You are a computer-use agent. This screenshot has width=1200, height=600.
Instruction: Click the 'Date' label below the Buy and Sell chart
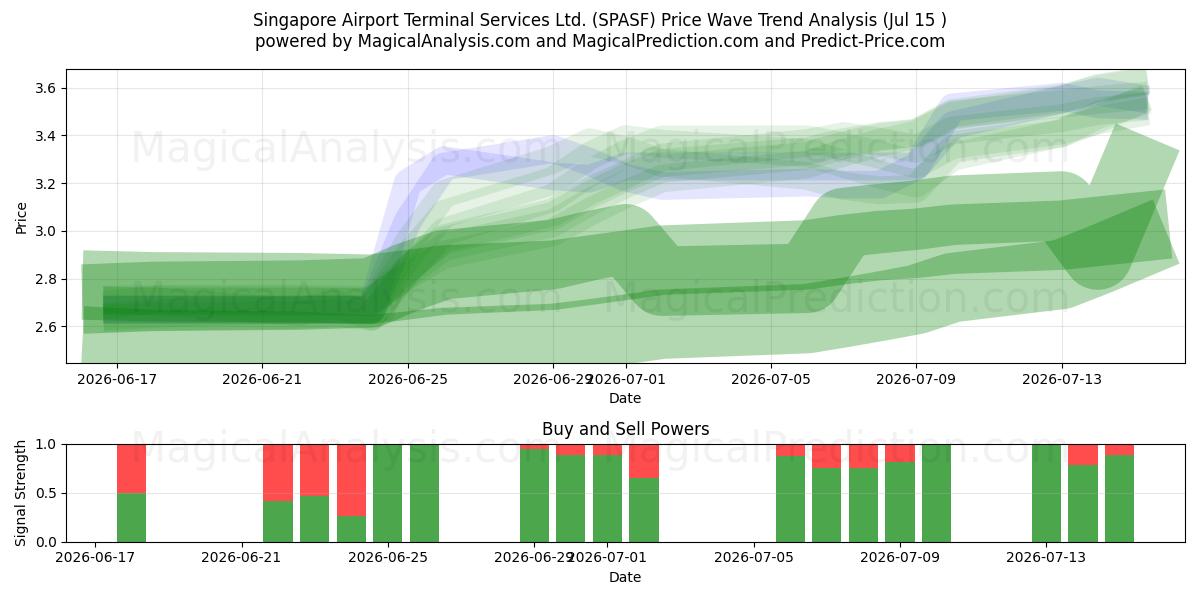(x=625, y=577)
